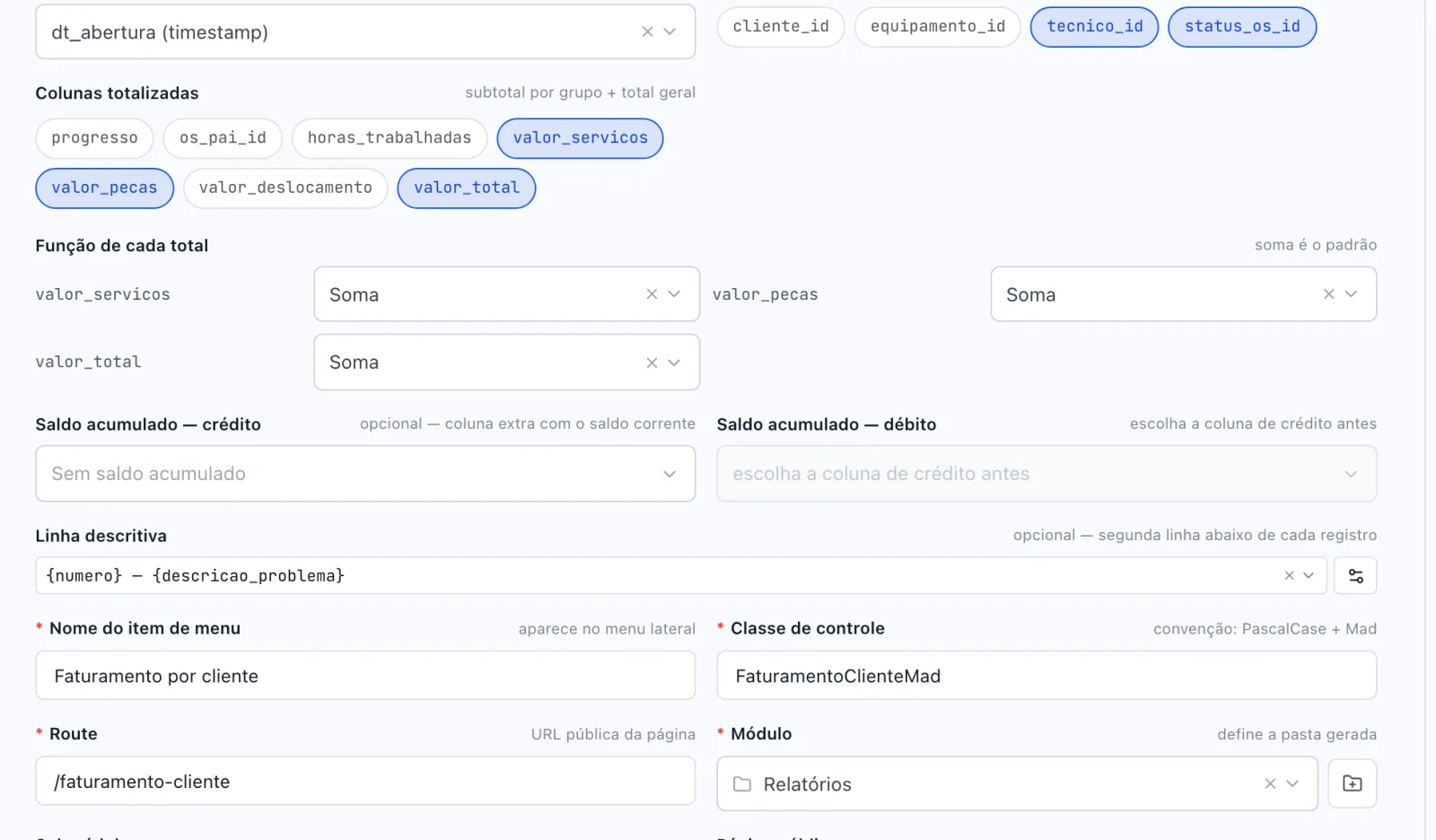Clear the Relatórios module selection
The height and width of the screenshot is (840, 1436).
(1270, 783)
